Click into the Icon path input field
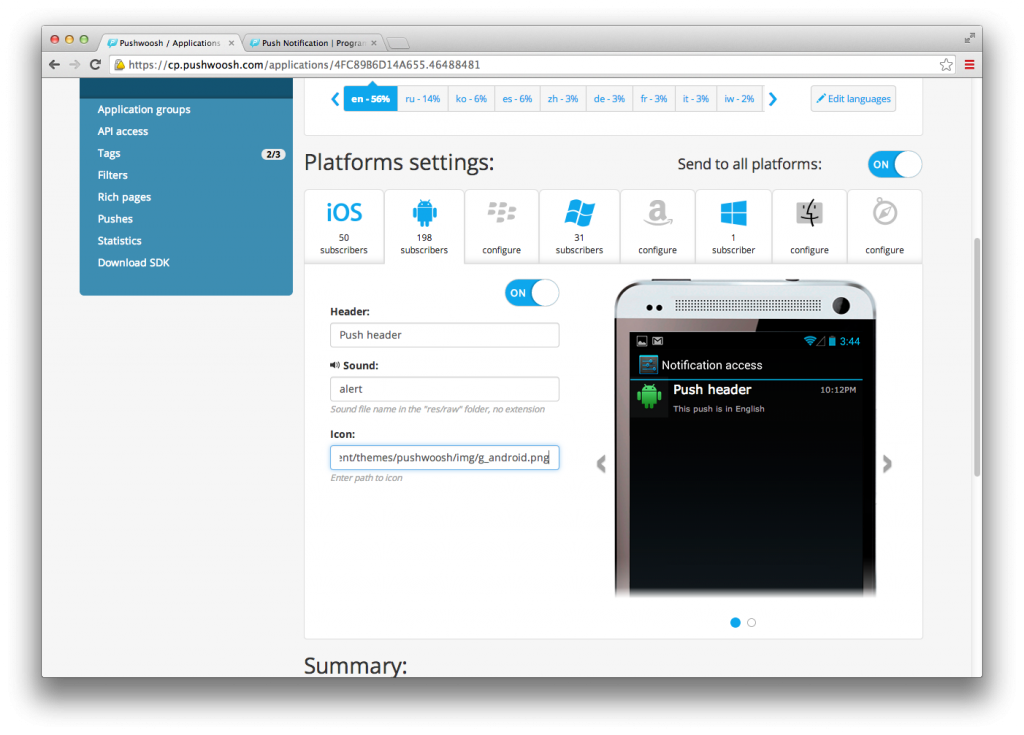 pyautogui.click(x=444, y=457)
